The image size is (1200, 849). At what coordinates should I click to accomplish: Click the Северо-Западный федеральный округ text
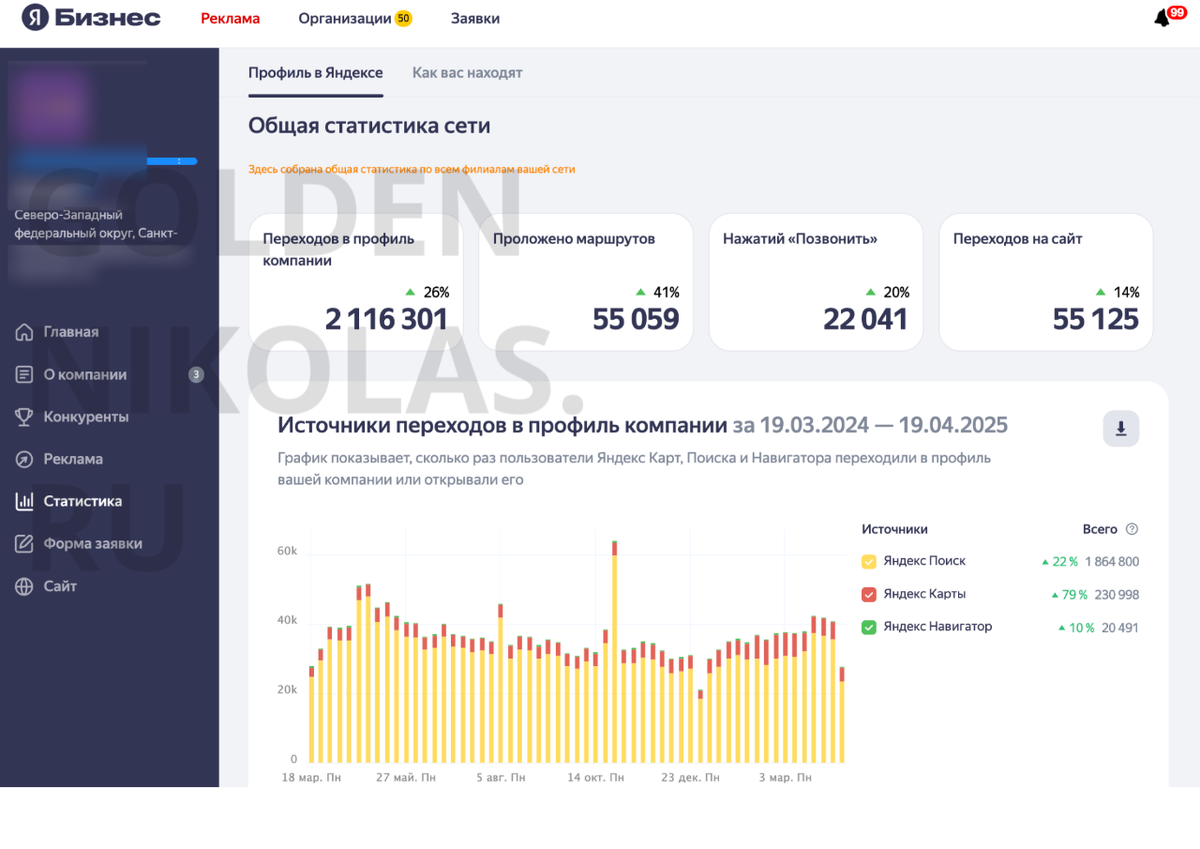tap(96, 224)
